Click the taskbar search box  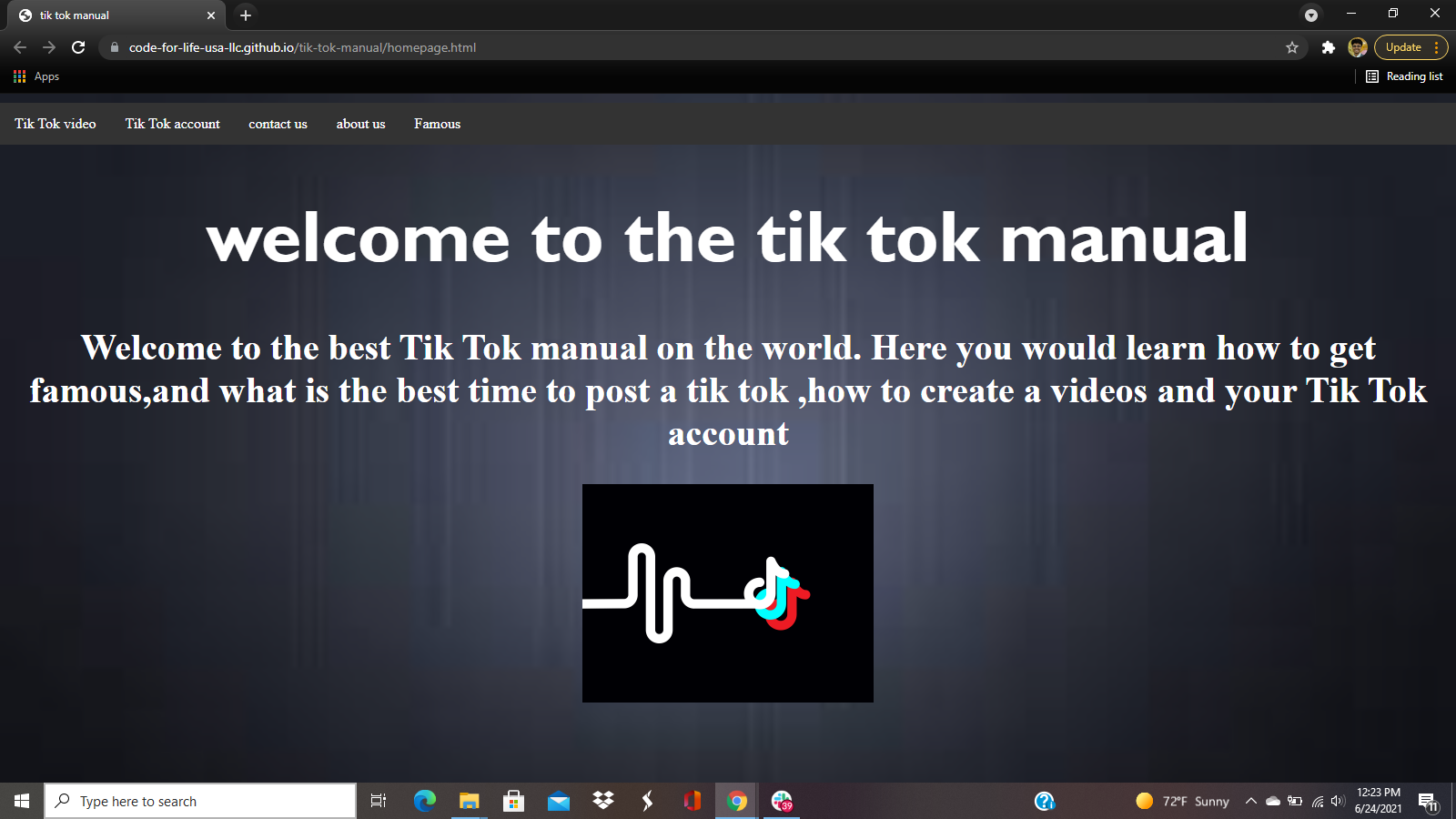tap(200, 801)
